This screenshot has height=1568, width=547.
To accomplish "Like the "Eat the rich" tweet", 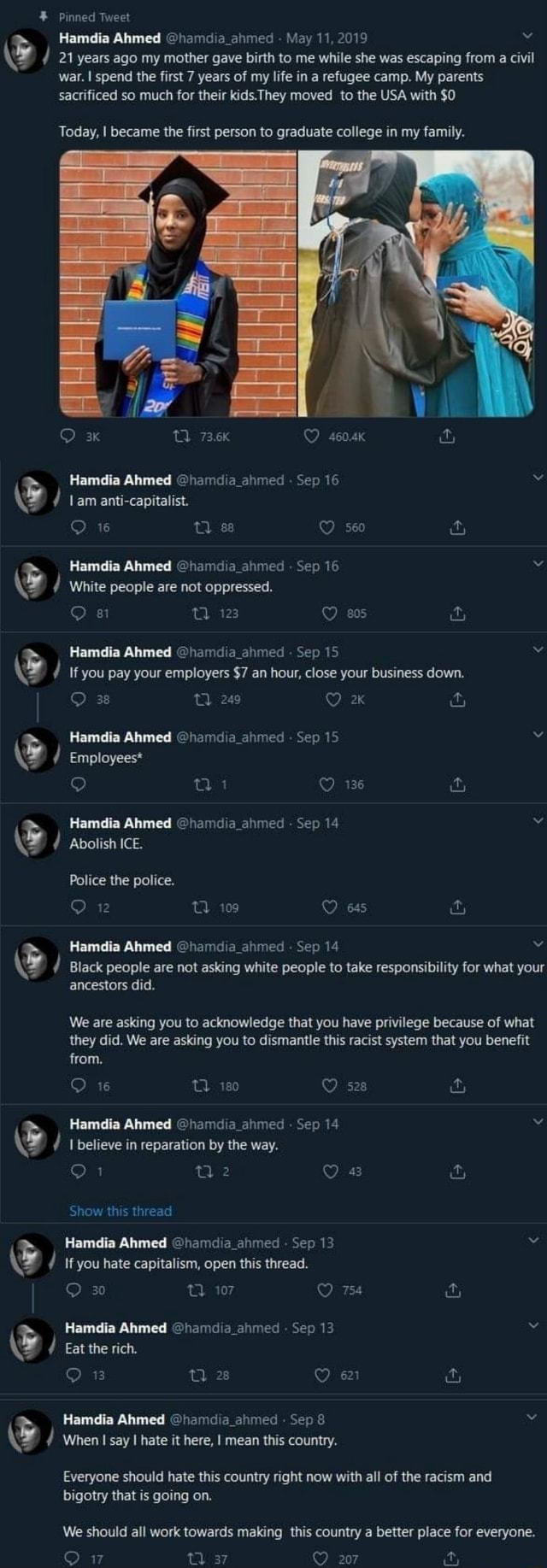I will click(322, 1375).
